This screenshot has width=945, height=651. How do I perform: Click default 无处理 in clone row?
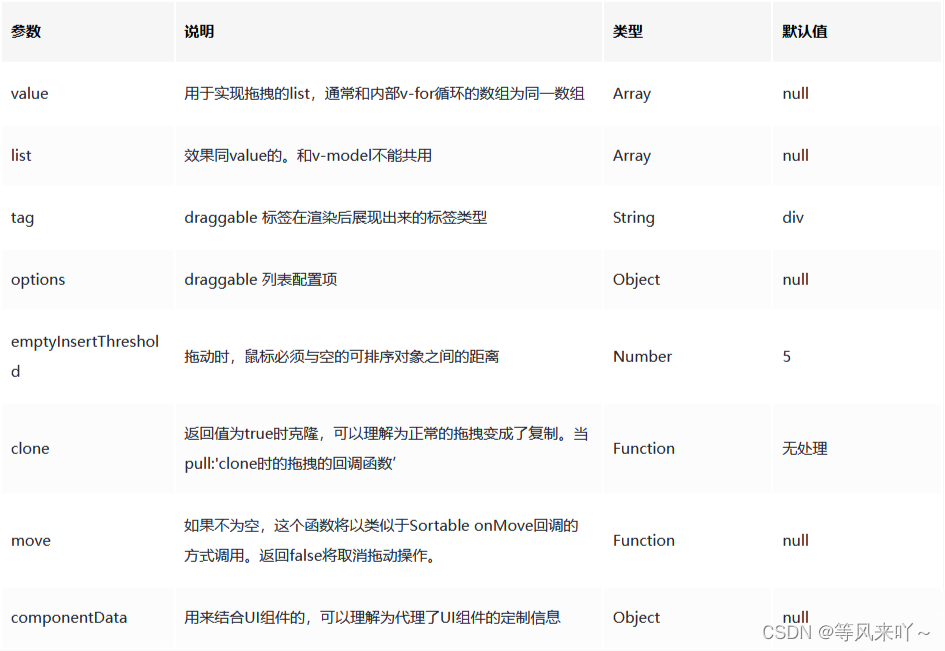[x=805, y=448]
